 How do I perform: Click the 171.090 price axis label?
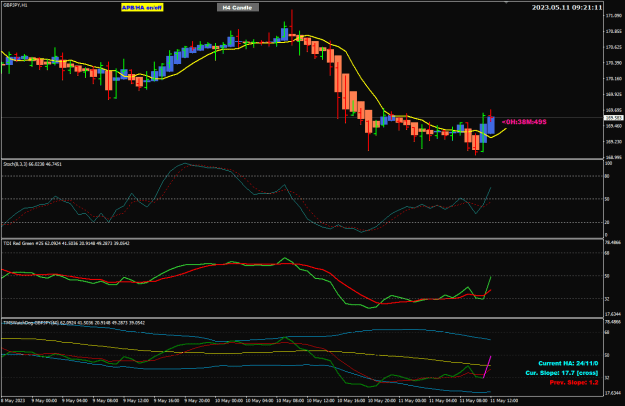[614, 16]
